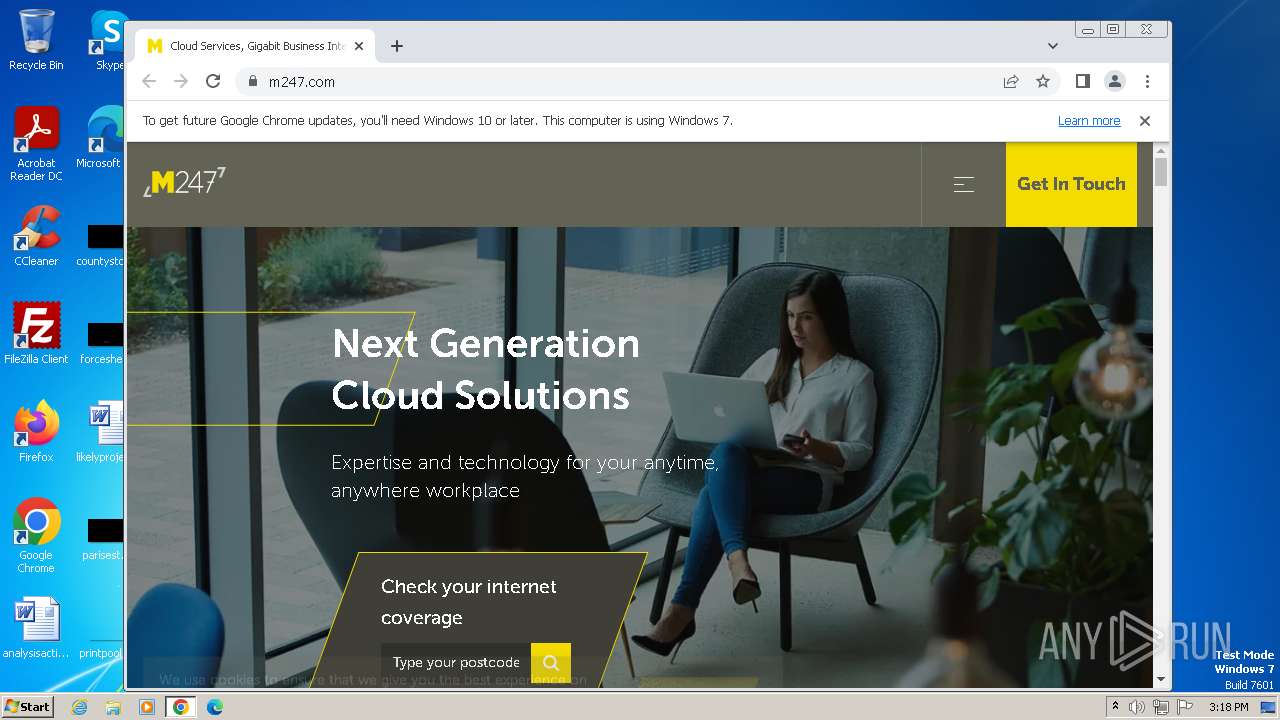Click the yellow postcode search button
The image size is (1280, 720).
551,662
